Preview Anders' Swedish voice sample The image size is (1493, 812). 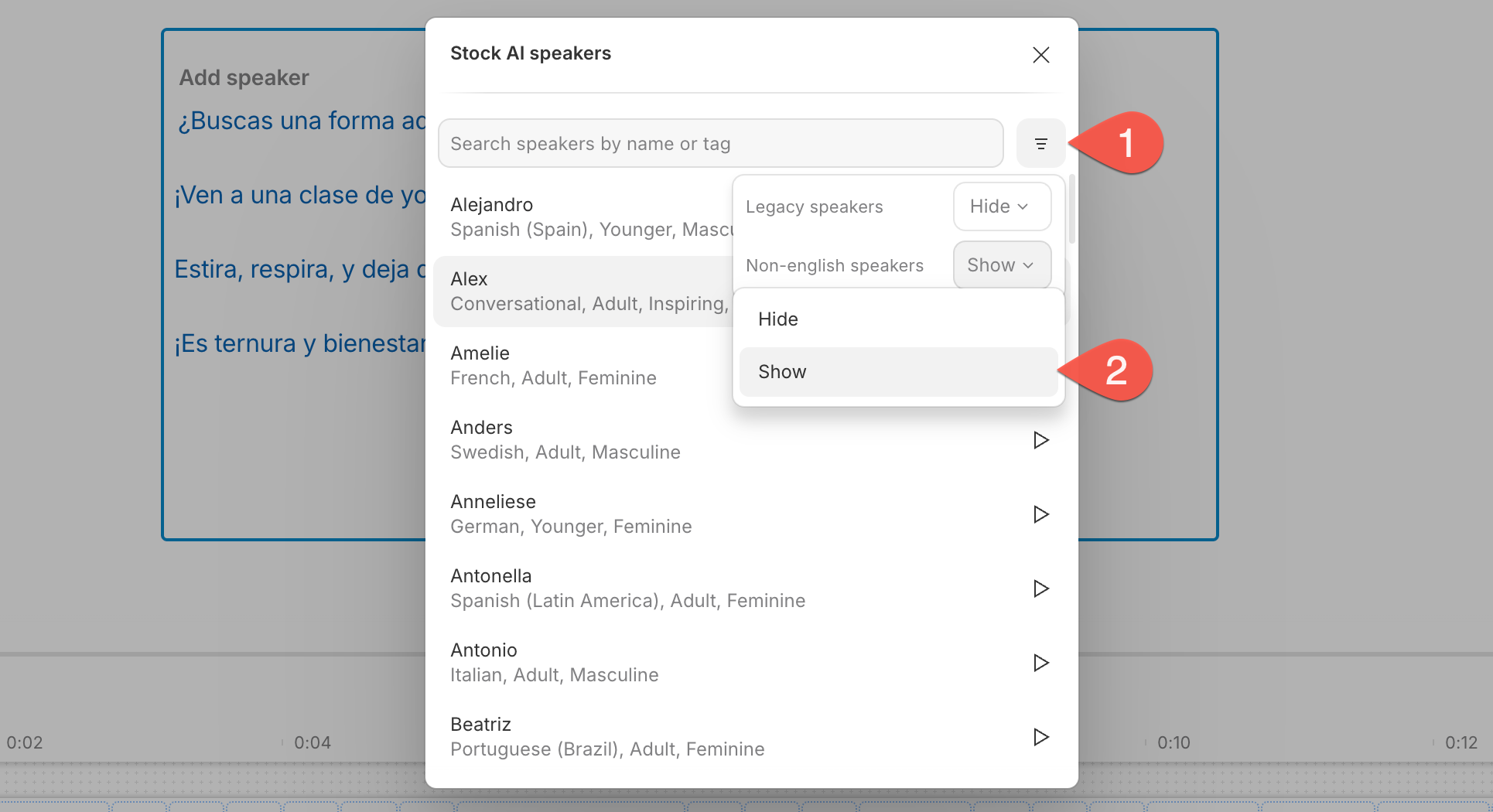click(1040, 439)
